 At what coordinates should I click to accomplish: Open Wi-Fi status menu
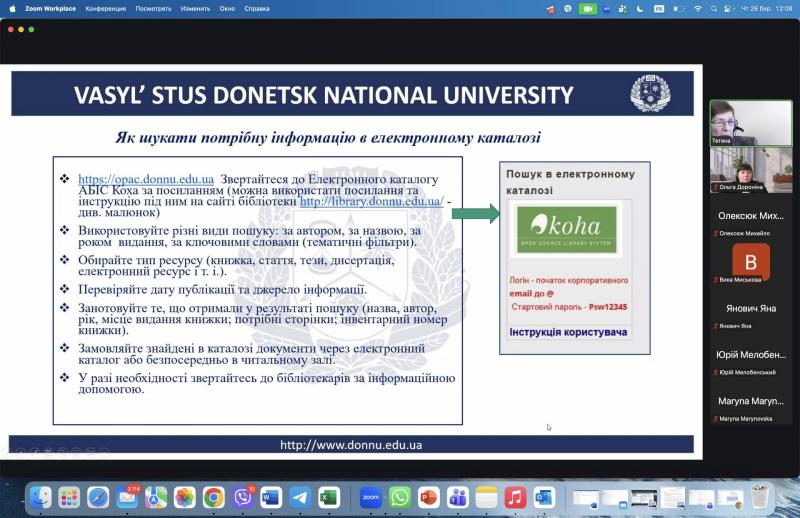pos(698,8)
